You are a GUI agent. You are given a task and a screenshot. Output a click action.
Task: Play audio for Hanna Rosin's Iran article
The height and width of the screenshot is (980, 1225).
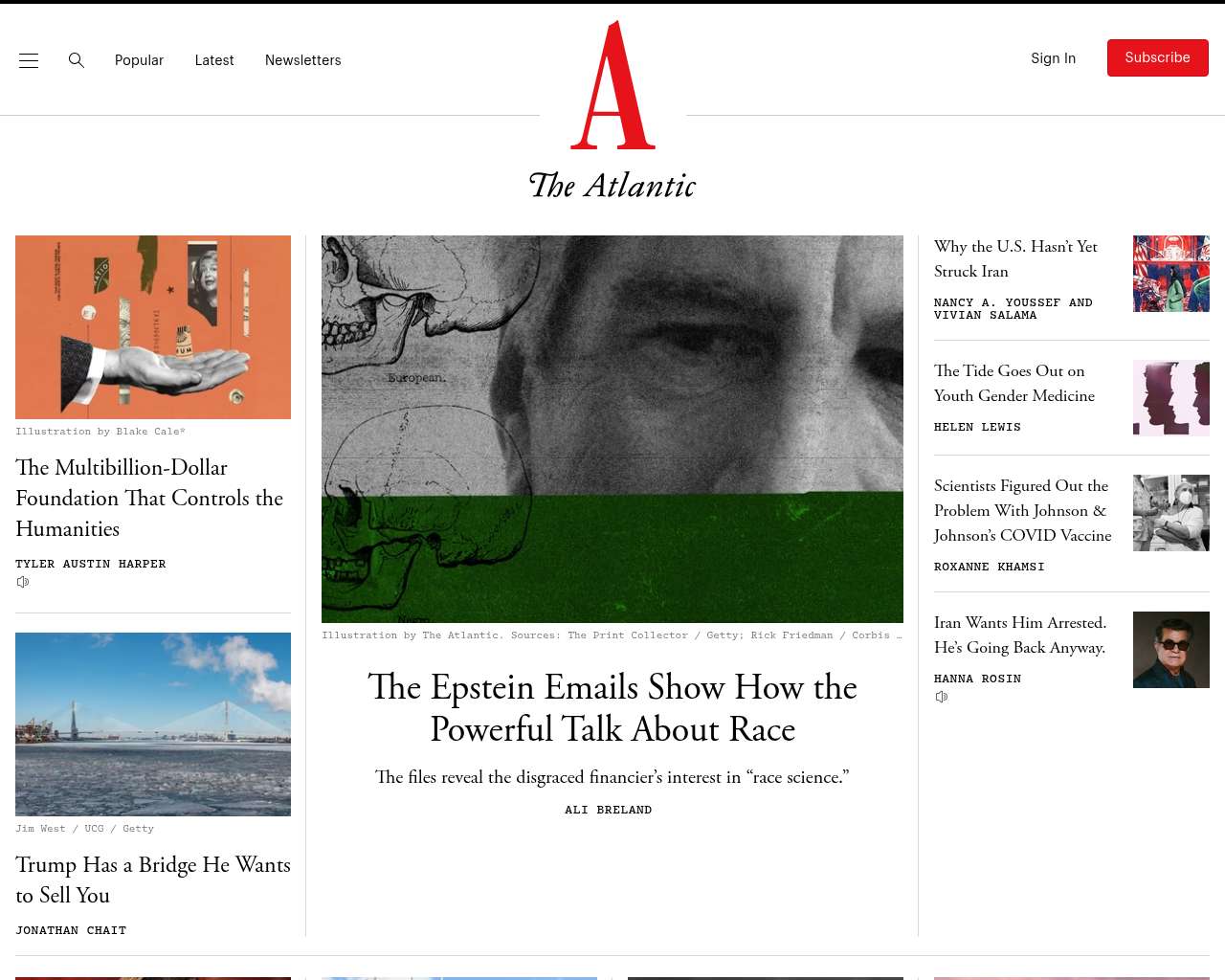[942, 697]
